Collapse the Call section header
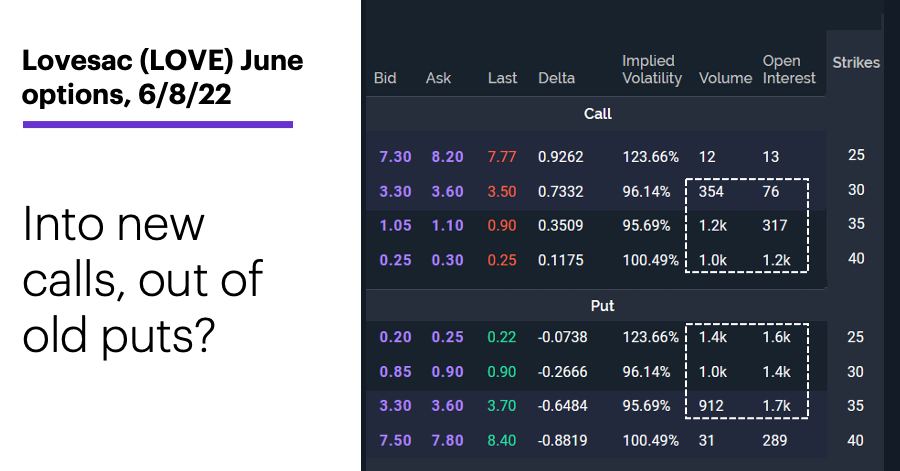 tap(598, 114)
